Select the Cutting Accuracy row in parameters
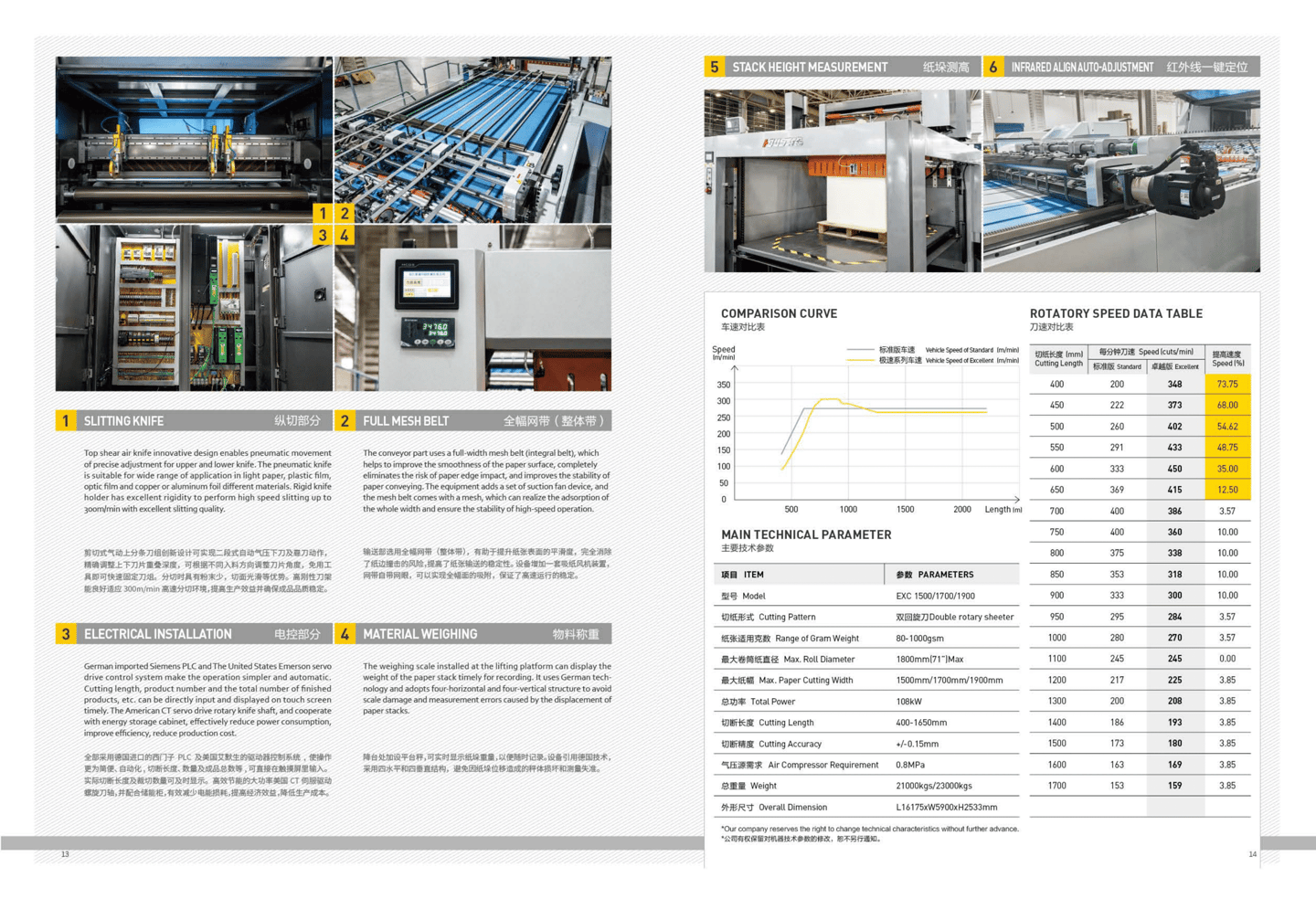This screenshot has height=899, width=1316. tap(866, 744)
